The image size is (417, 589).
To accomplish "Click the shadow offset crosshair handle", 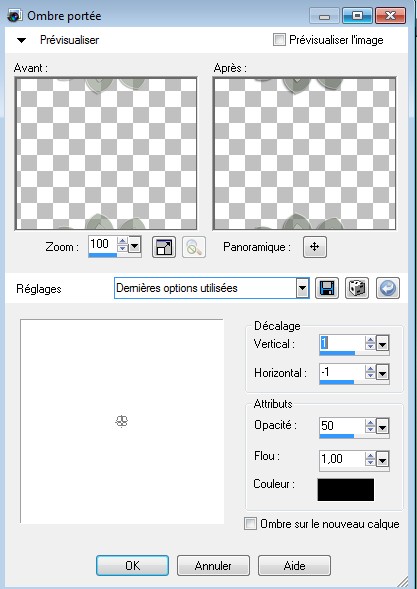I will (122, 421).
